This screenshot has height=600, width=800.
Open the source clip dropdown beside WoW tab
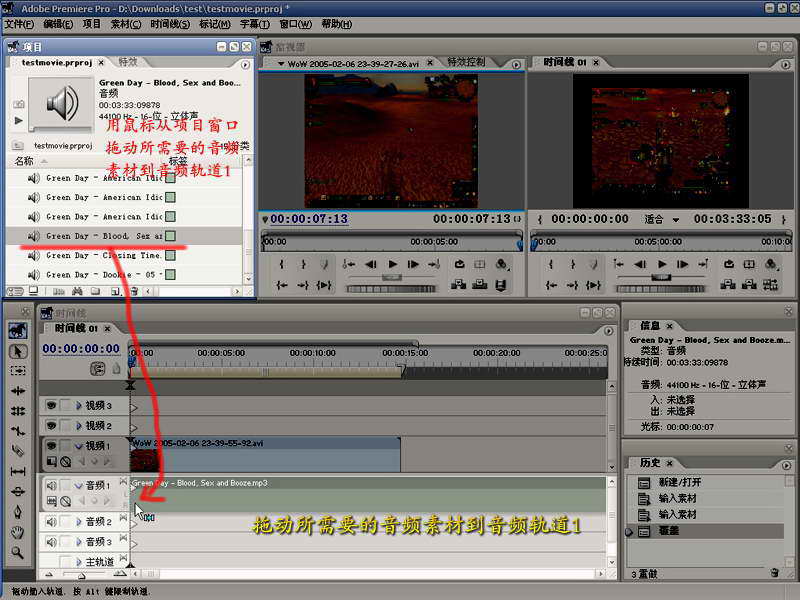(x=281, y=64)
